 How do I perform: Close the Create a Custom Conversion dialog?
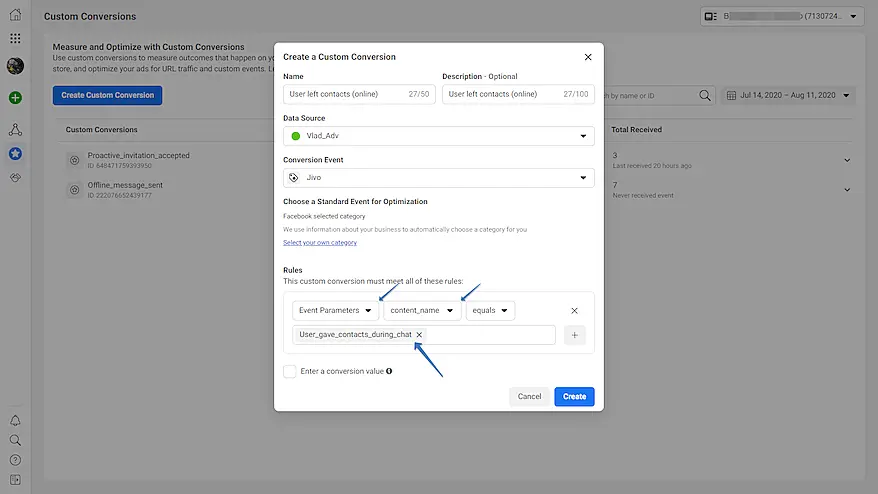coord(588,57)
